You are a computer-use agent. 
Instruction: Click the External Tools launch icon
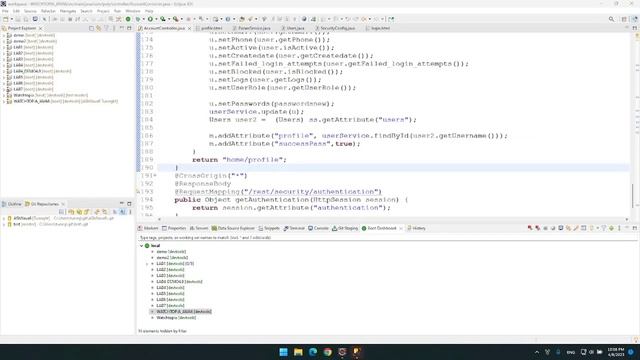176,19
